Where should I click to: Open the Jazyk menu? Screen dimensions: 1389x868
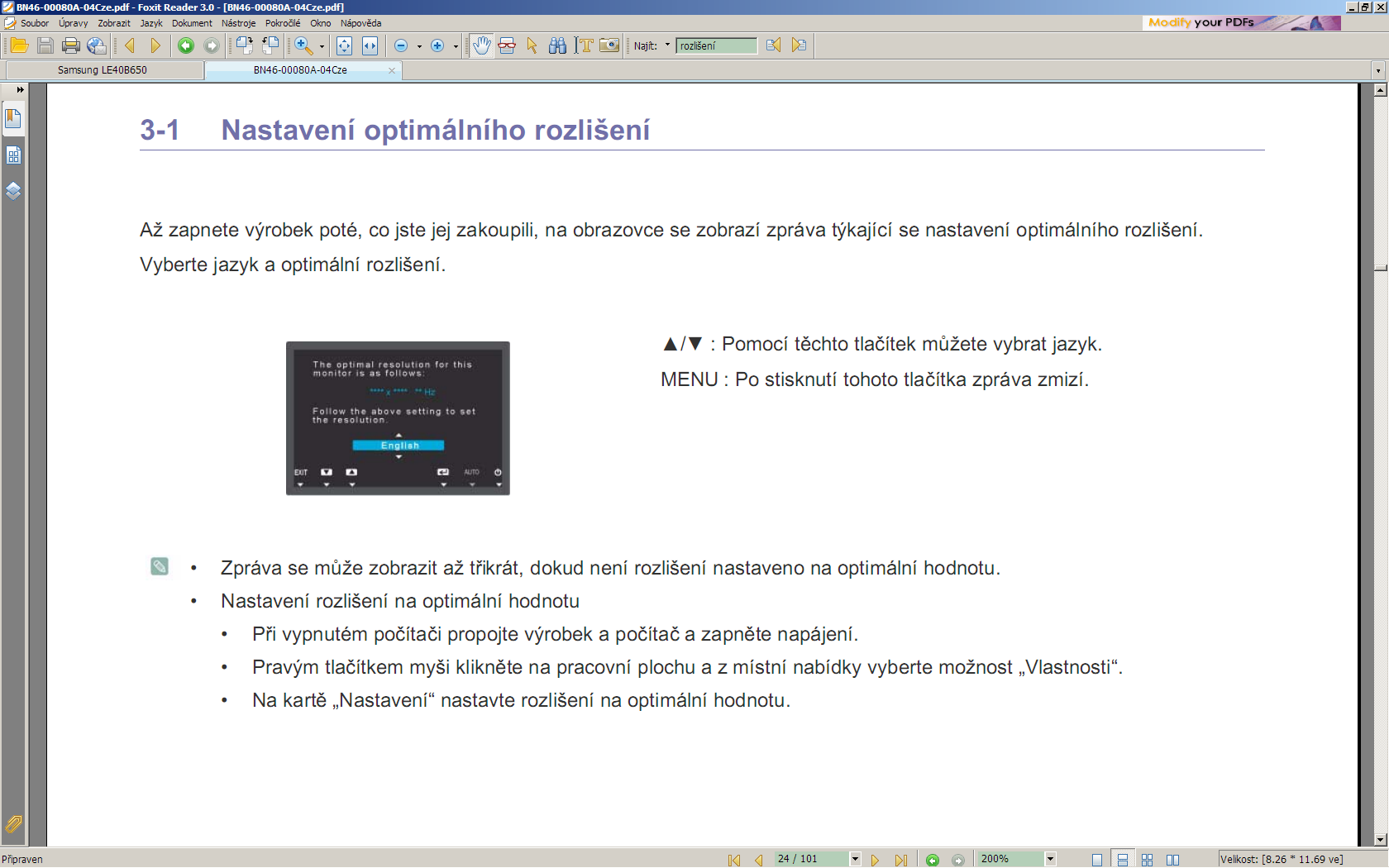pos(151,23)
